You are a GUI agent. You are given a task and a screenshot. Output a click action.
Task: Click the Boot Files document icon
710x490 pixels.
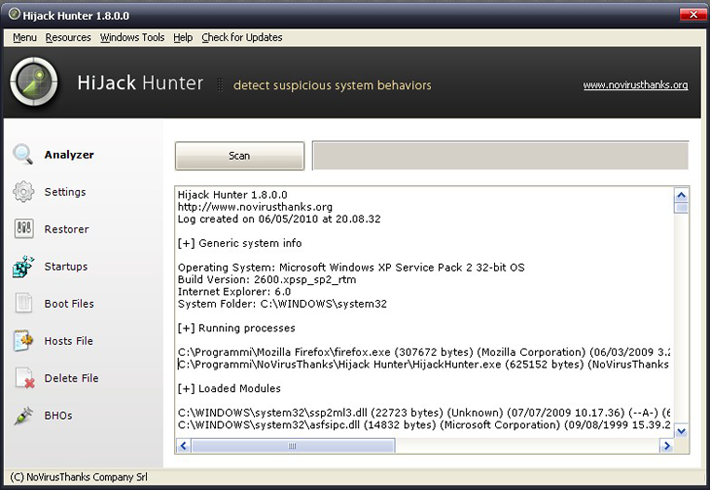point(24,303)
